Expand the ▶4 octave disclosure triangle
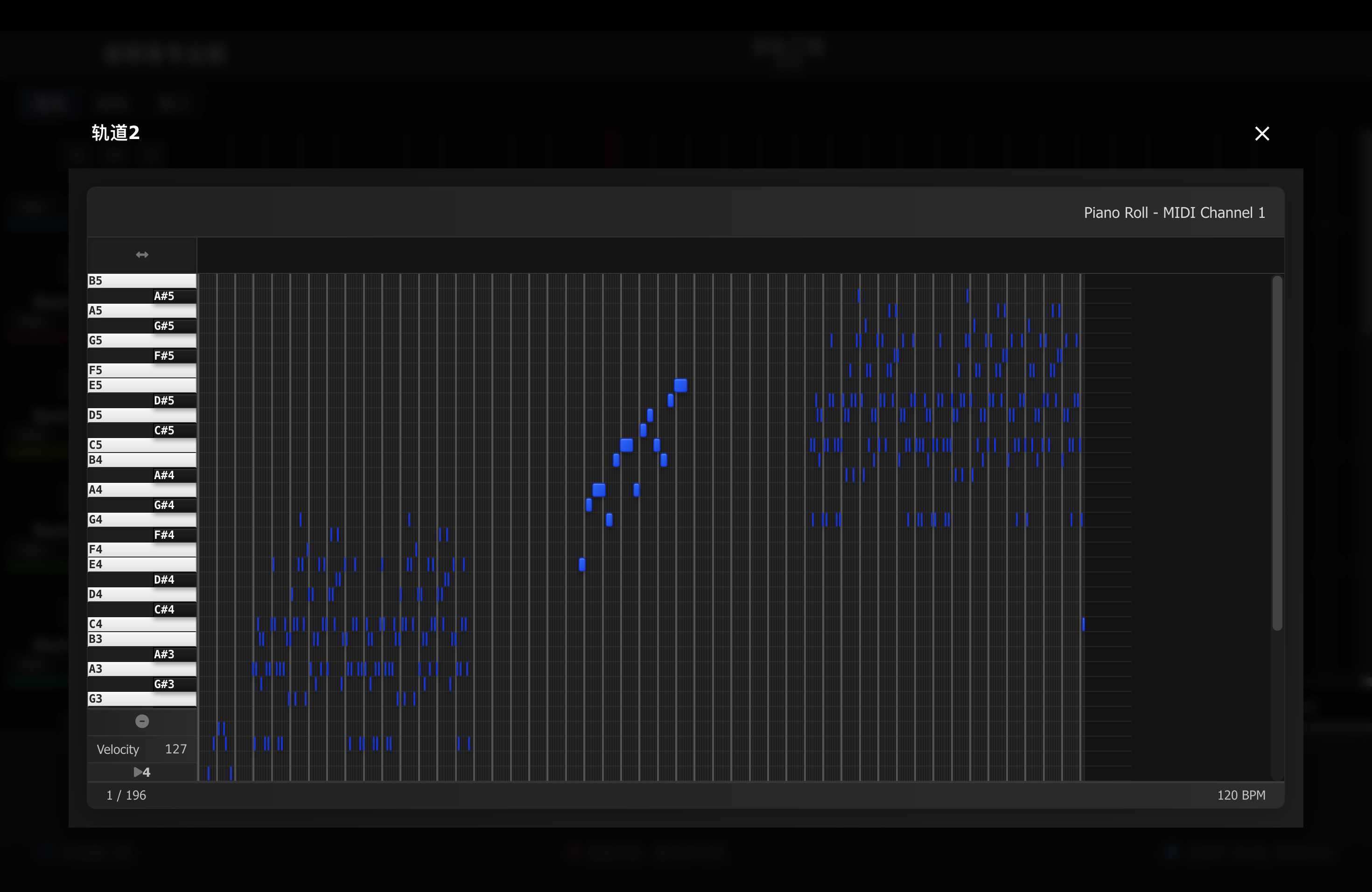The height and width of the screenshot is (892, 1372). point(138,772)
